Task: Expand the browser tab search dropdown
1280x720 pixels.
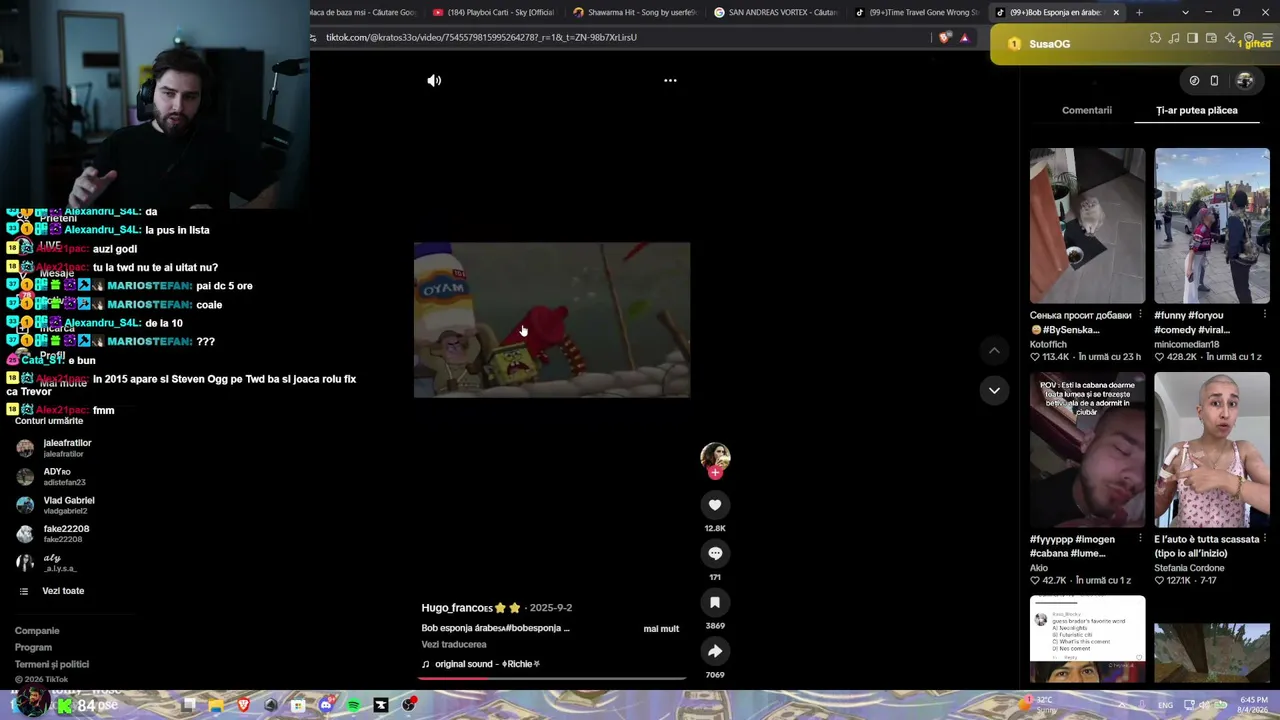Action: pyautogui.click(x=1185, y=12)
